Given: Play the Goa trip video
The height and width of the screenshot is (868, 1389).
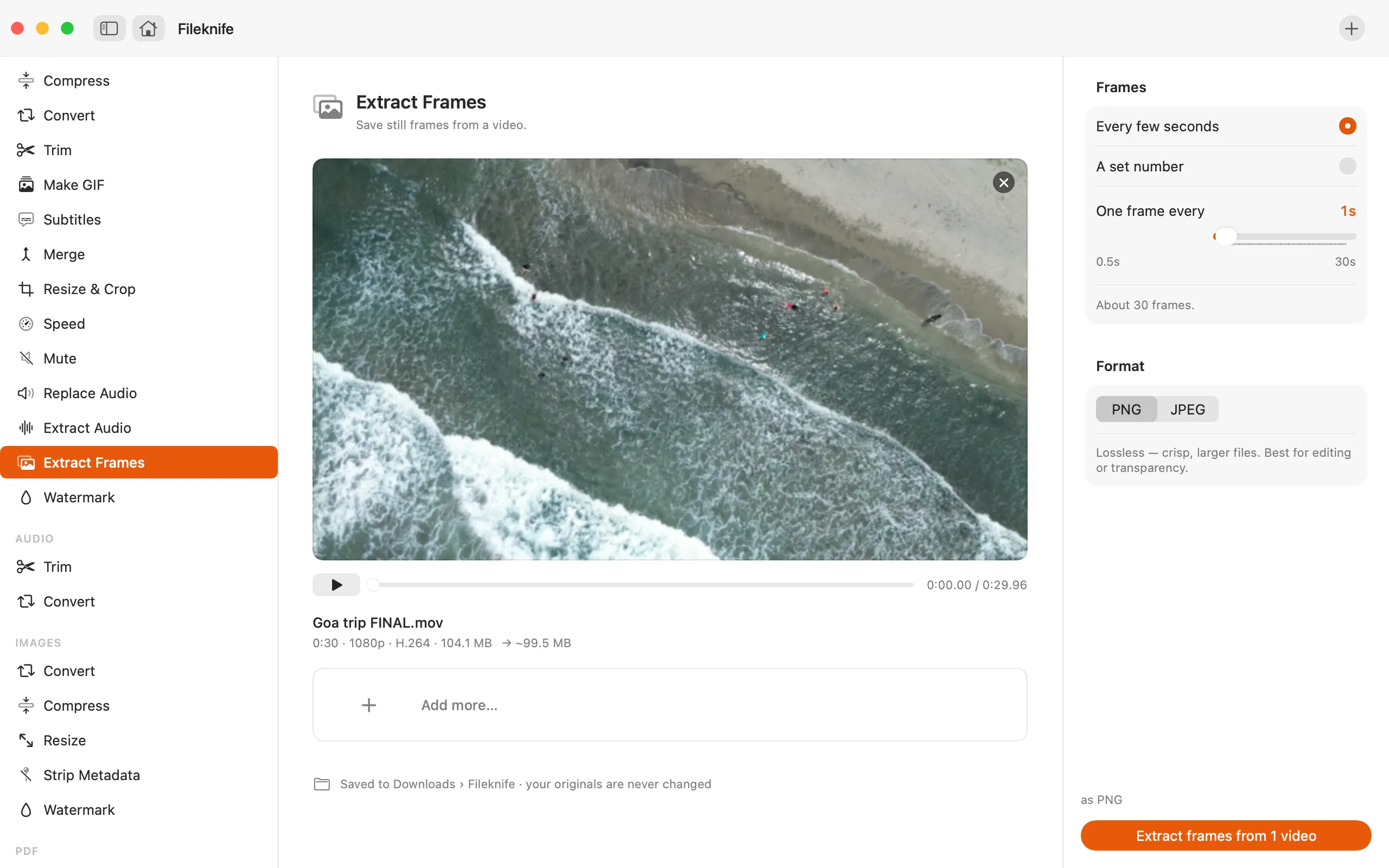Looking at the screenshot, I should click(x=336, y=584).
